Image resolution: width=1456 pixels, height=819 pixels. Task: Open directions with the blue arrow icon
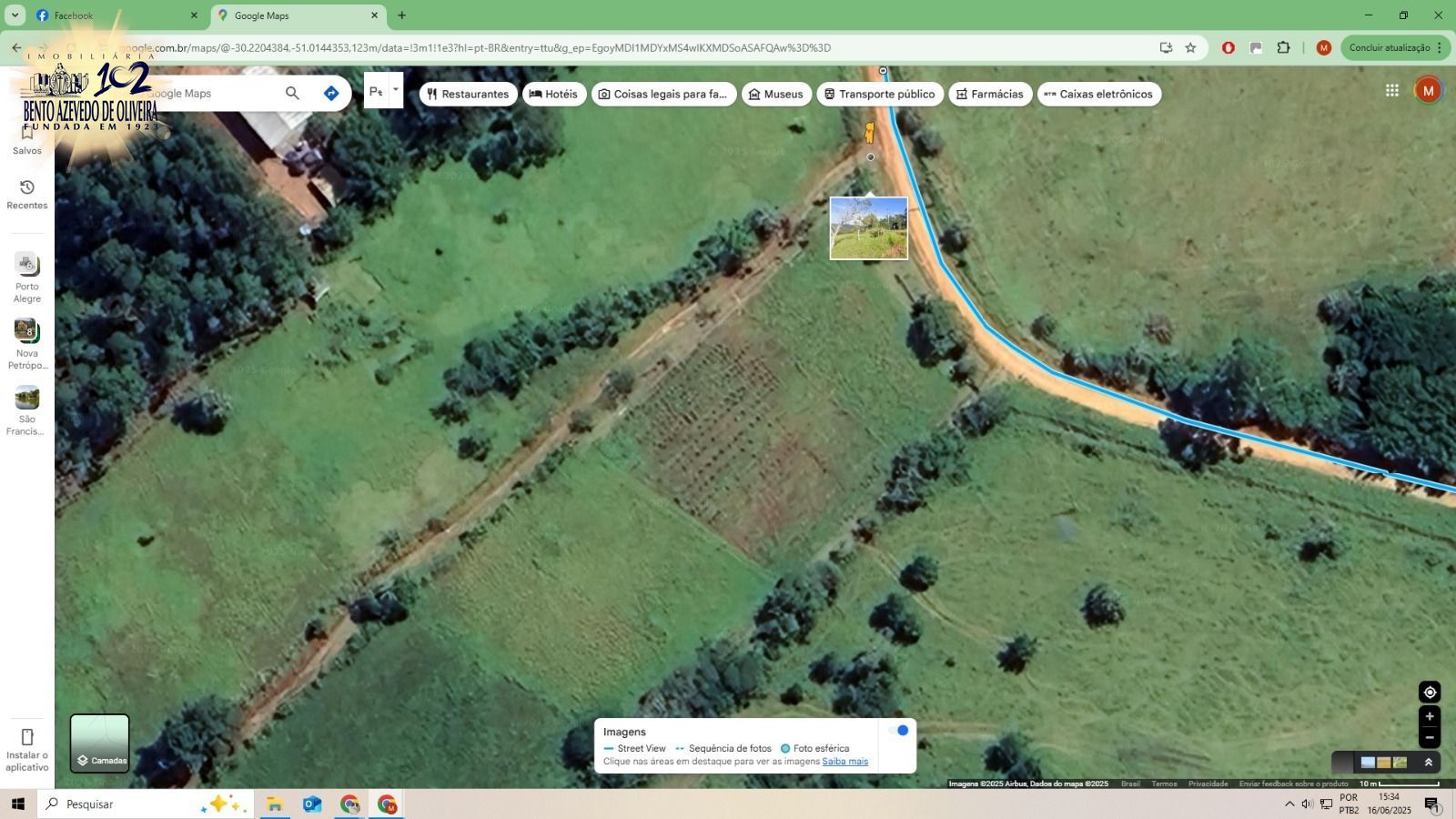tap(331, 93)
